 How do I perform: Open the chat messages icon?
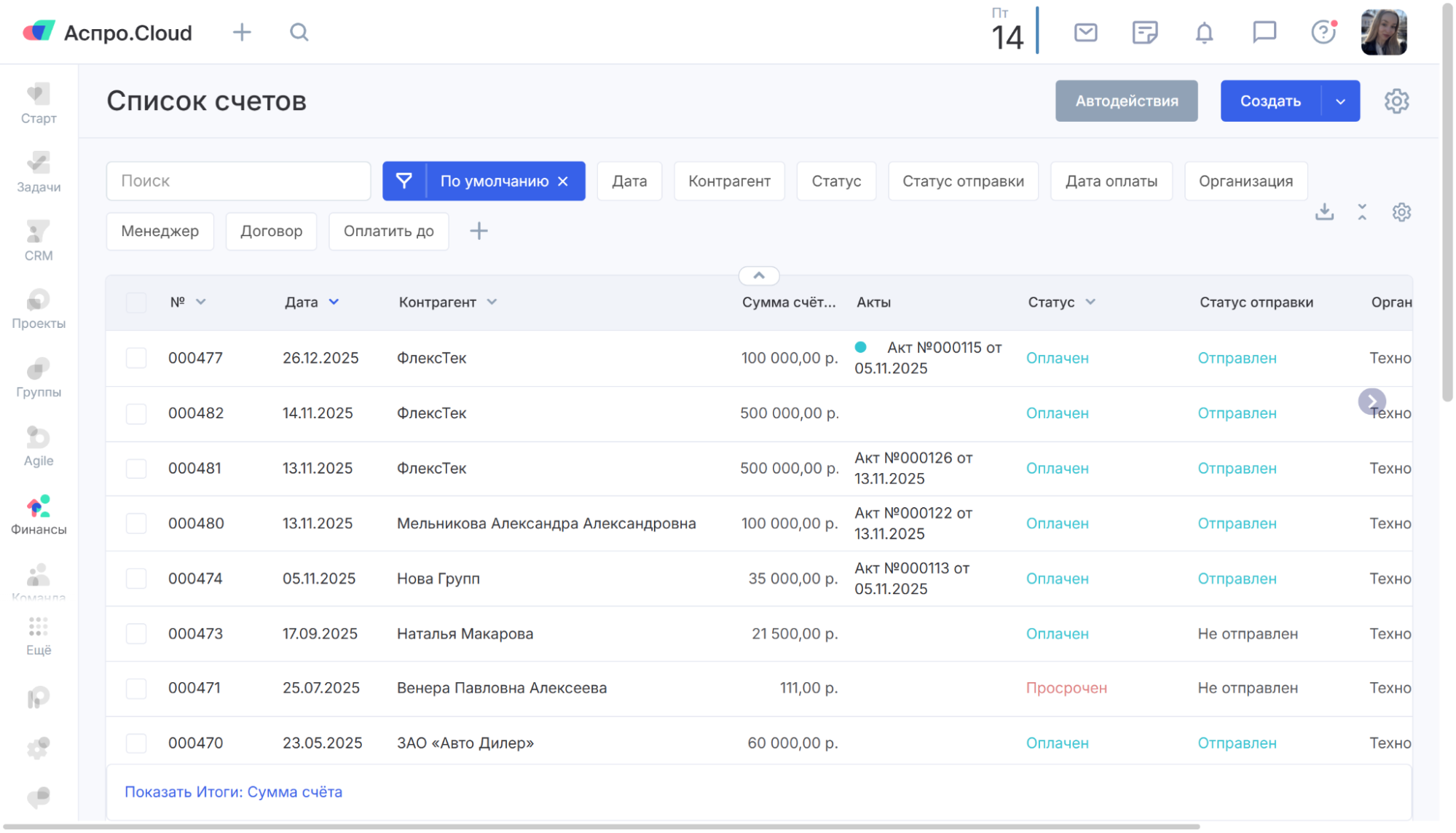point(1264,33)
